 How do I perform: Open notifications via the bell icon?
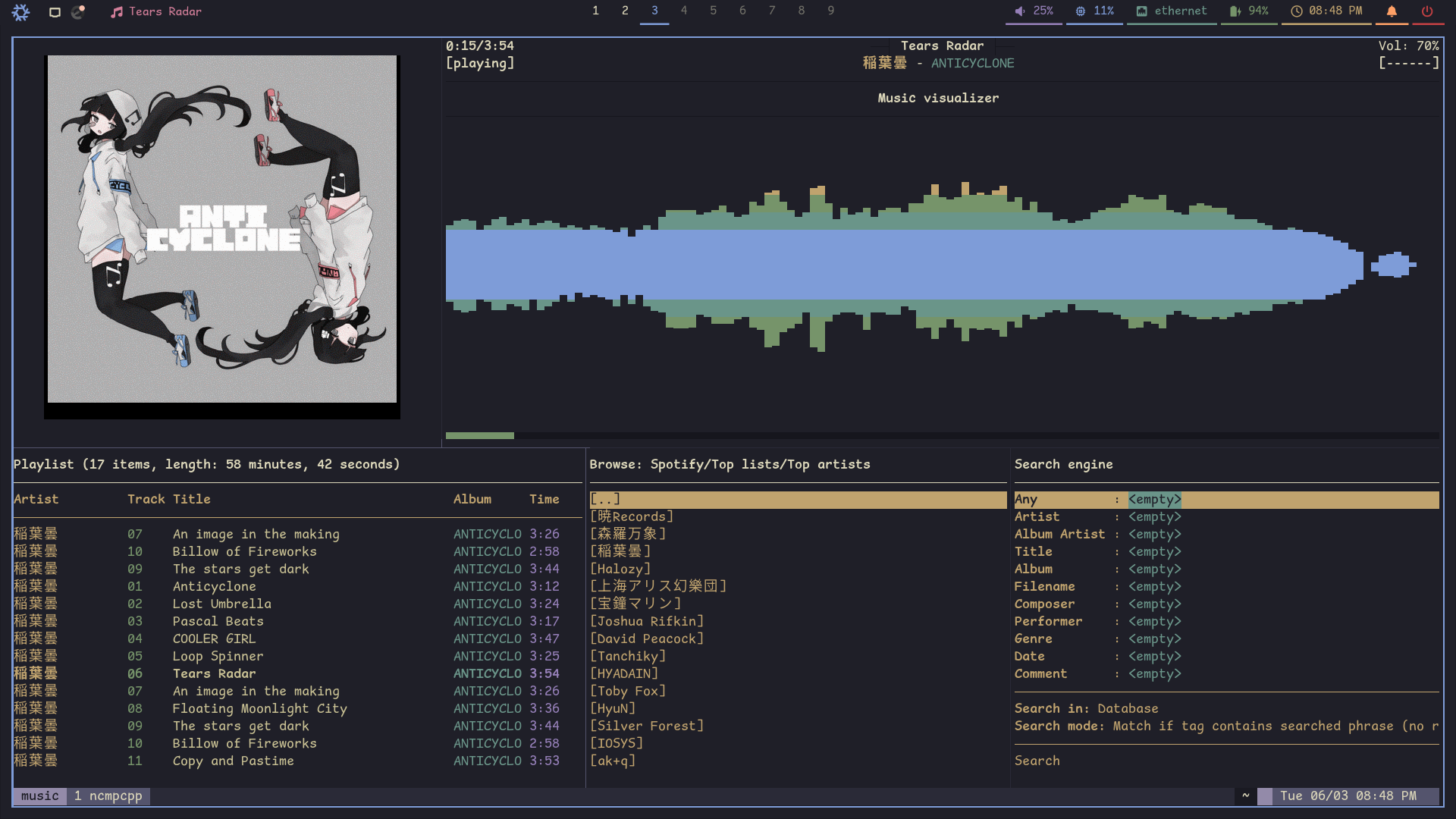point(1392,11)
